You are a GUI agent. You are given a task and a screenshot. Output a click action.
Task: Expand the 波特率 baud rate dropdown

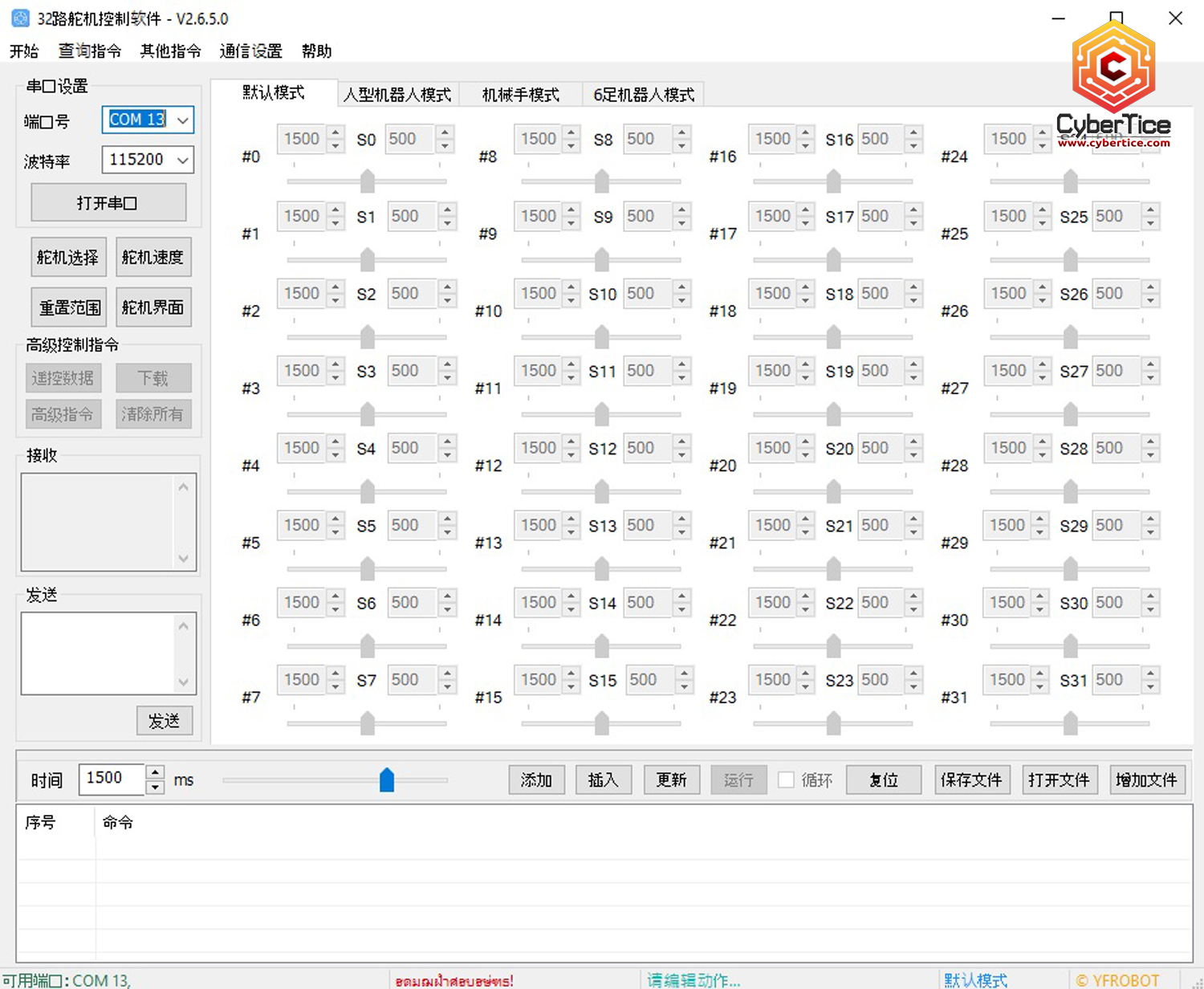click(x=183, y=160)
